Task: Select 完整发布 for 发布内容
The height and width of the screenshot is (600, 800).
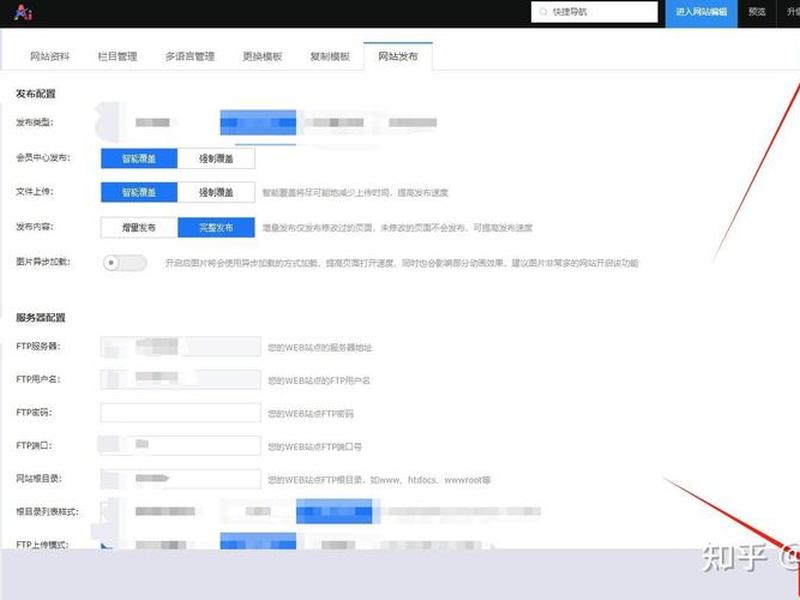Action: pos(216,228)
